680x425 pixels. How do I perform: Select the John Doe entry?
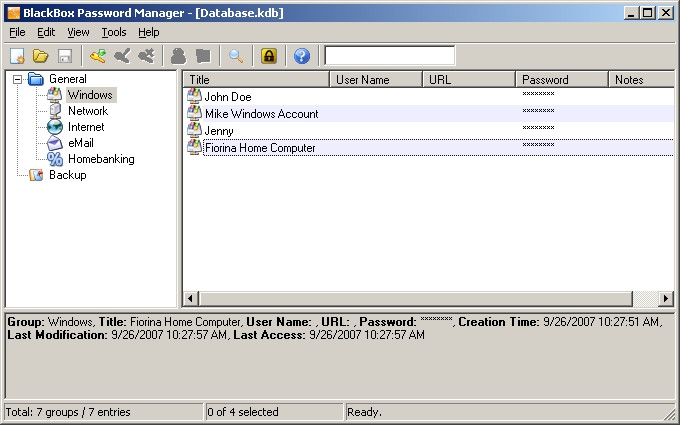(x=228, y=97)
